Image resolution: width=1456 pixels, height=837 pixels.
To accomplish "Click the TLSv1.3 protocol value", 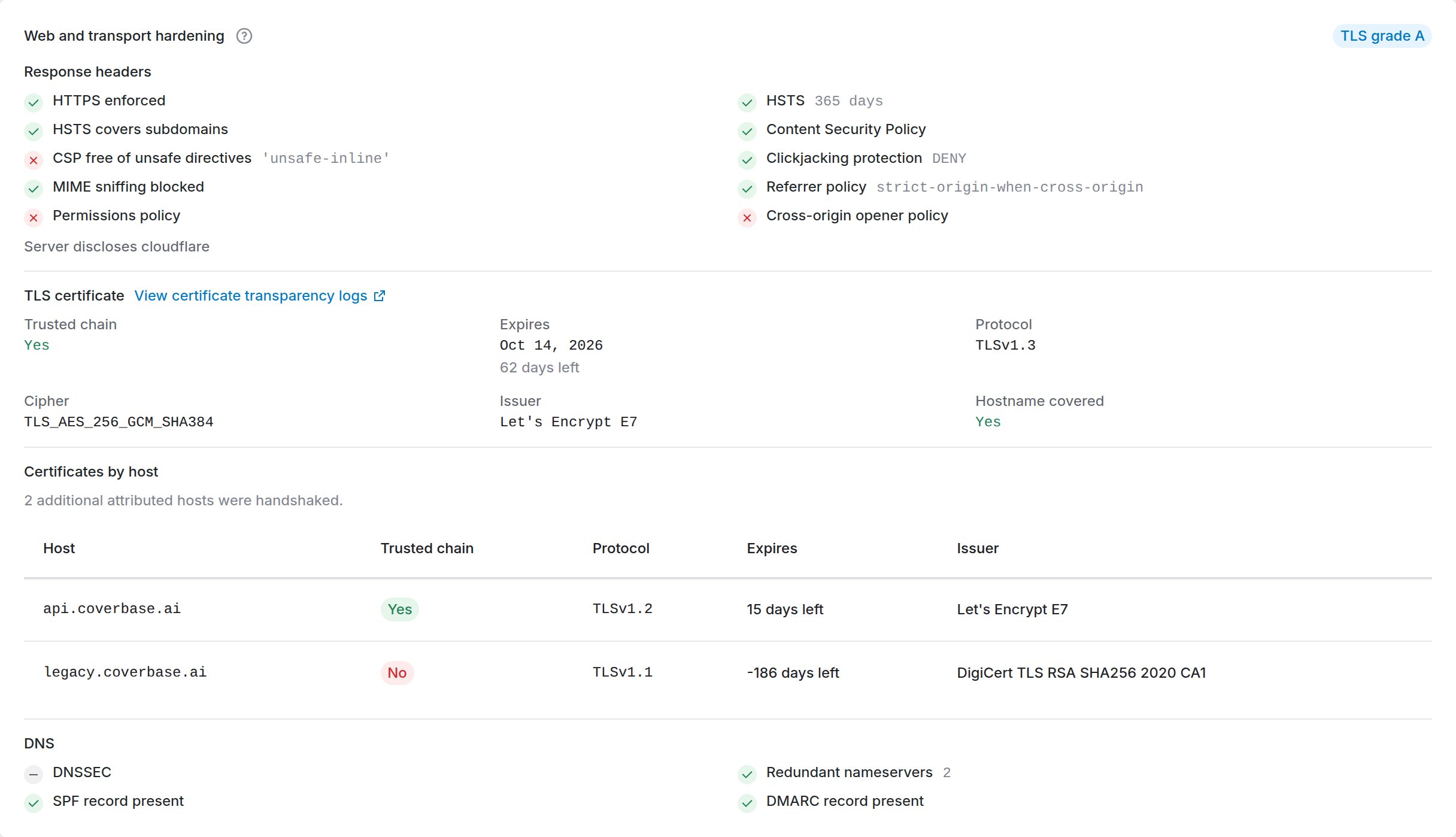I will (1005, 345).
